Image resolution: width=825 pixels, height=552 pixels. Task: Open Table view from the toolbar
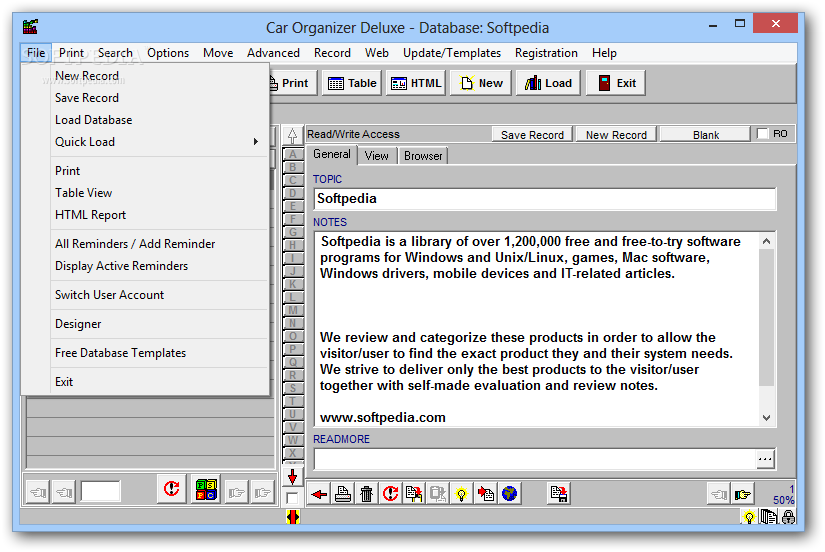click(352, 83)
